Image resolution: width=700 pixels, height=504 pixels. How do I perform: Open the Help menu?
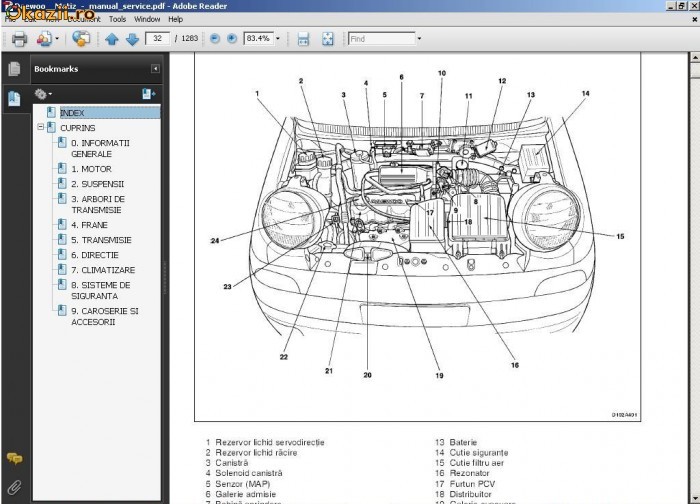[175, 19]
